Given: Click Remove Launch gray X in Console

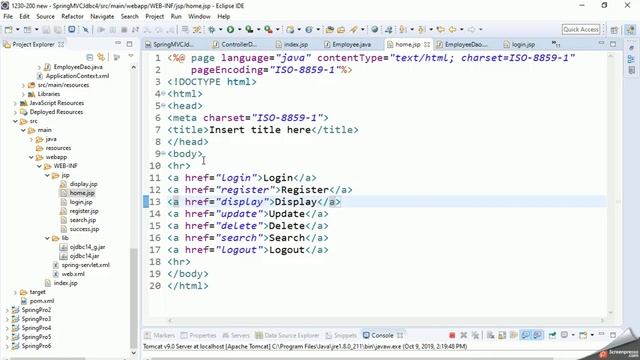Looking at the screenshot, I should (x=464, y=335).
